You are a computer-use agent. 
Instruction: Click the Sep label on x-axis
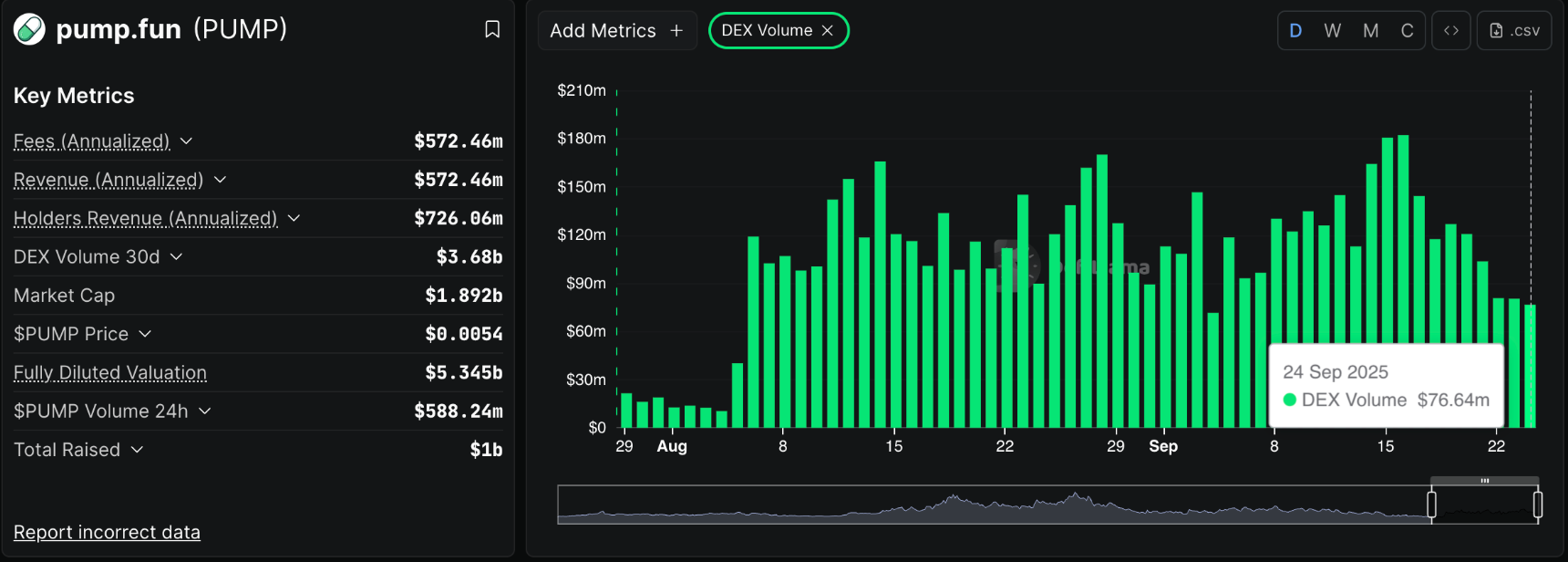click(x=1163, y=446)
